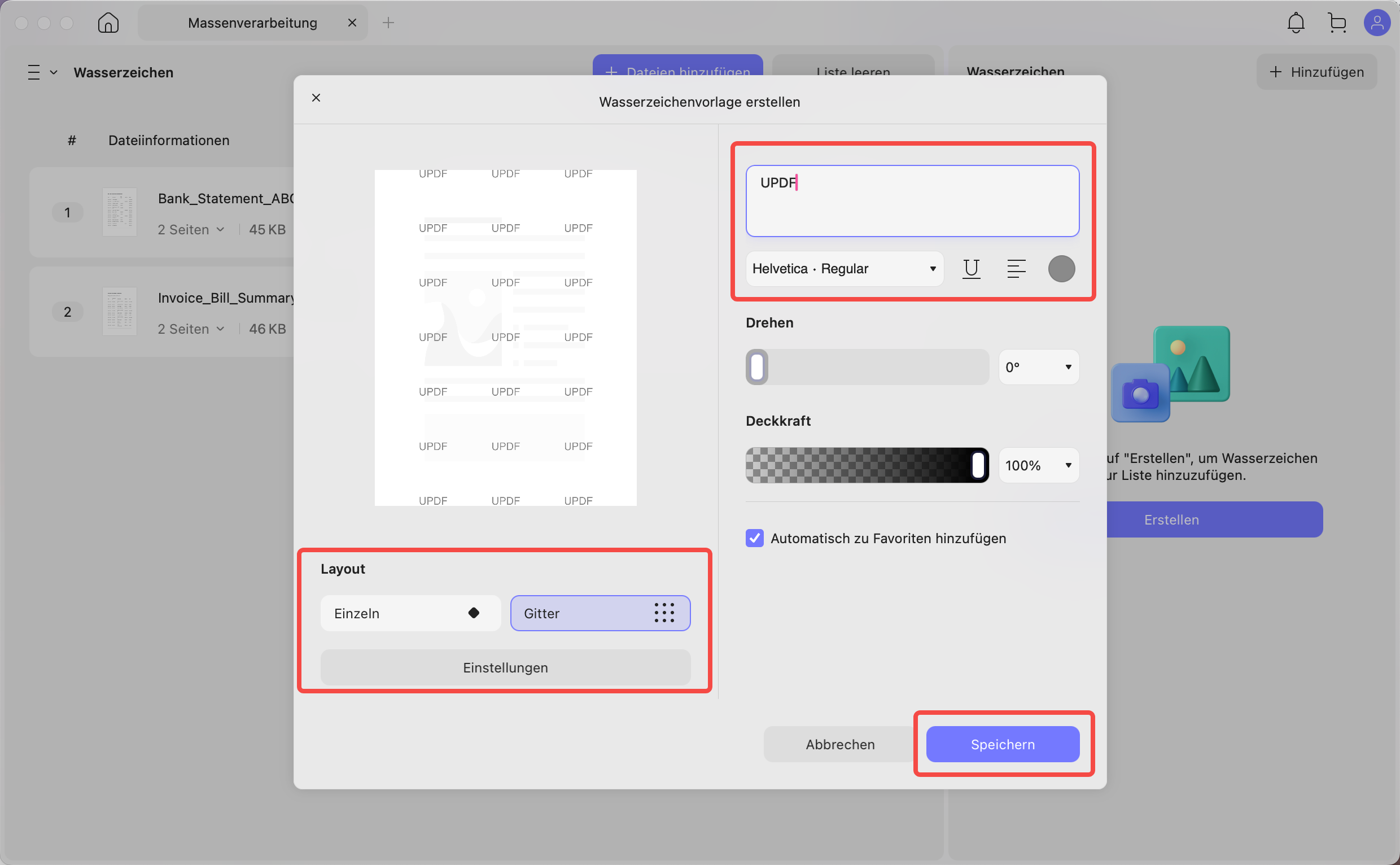Click the row number 2 badge
The image size is (1400, 865).
[x=68, y=312]
